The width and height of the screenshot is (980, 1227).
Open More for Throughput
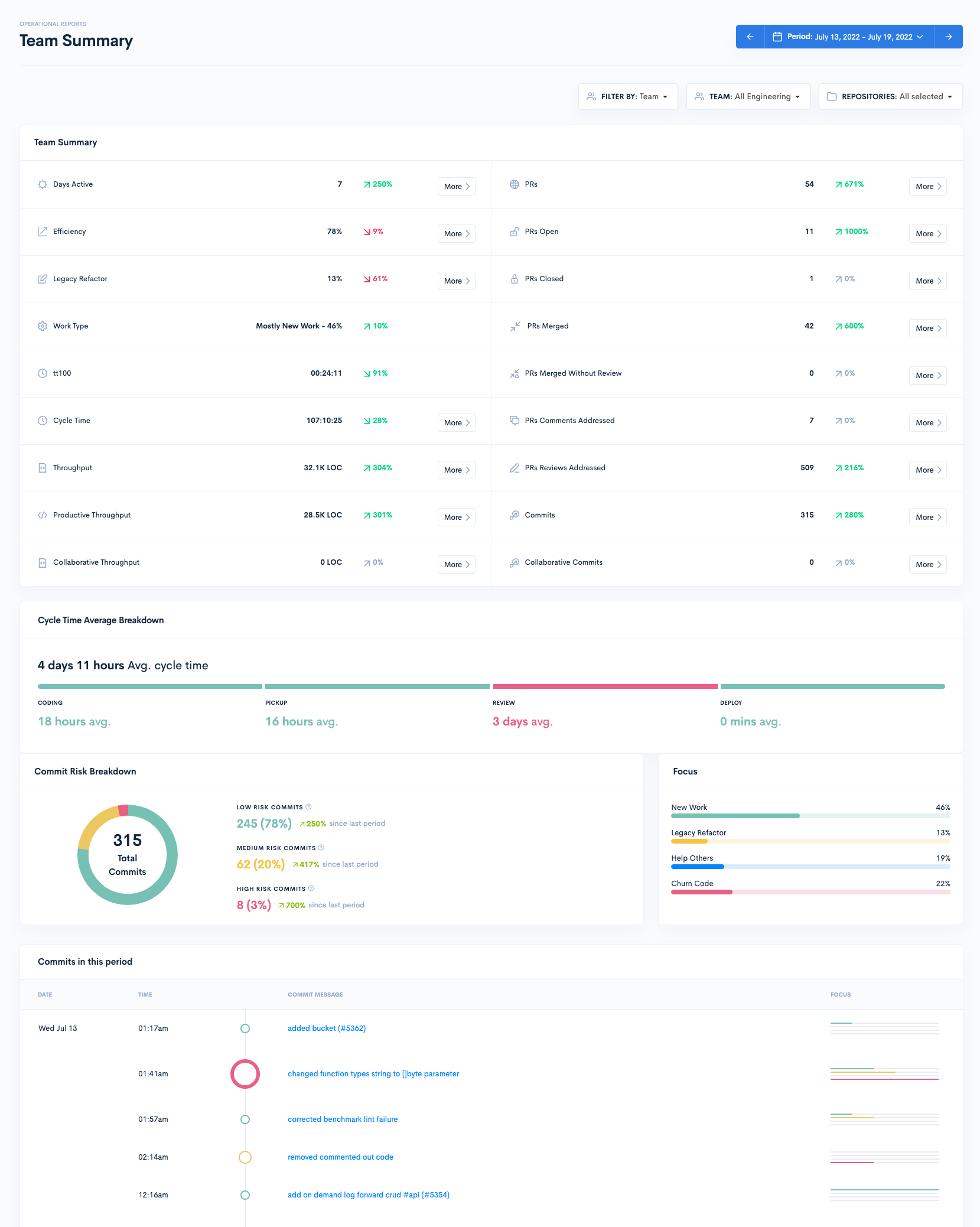[x=457, y=470]
